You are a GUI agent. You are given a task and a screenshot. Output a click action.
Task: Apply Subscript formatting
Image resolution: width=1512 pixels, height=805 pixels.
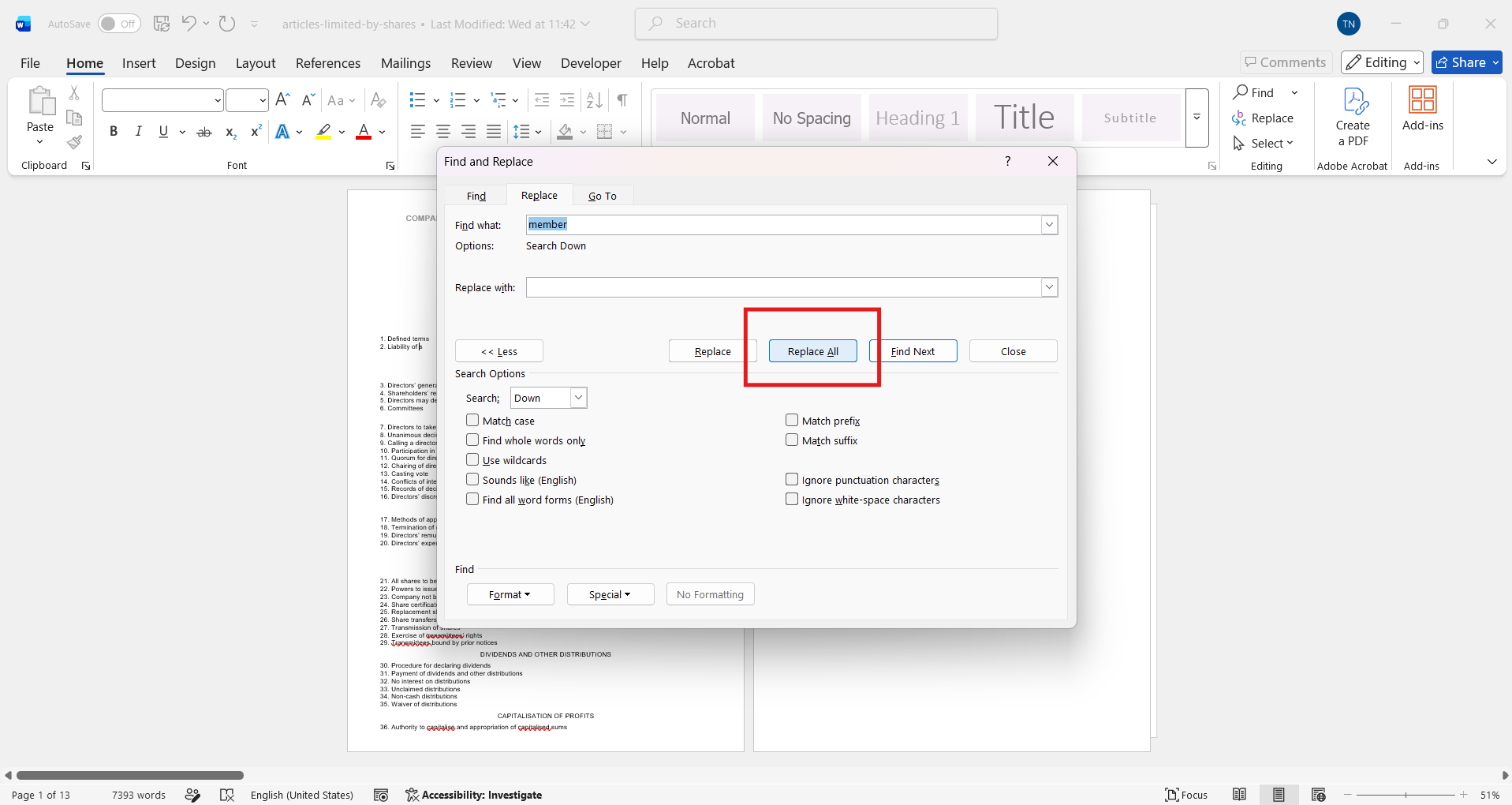pos(230,132)
